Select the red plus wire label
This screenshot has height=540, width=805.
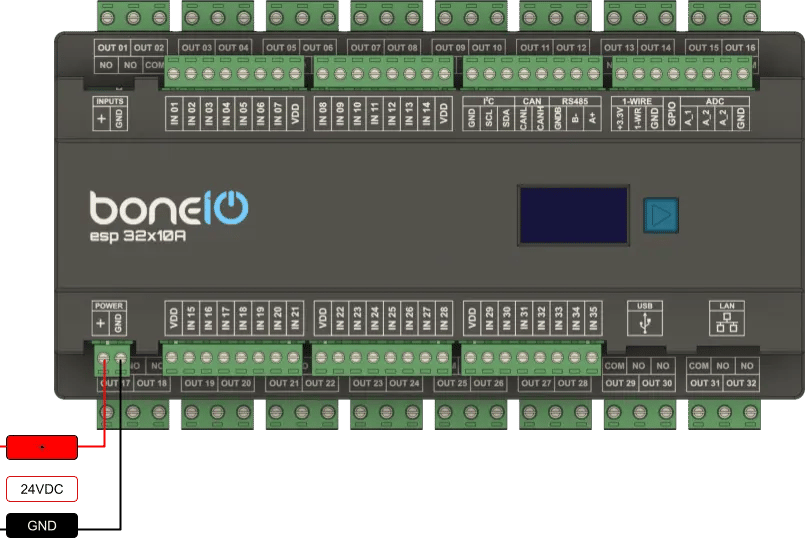(42, 447)
